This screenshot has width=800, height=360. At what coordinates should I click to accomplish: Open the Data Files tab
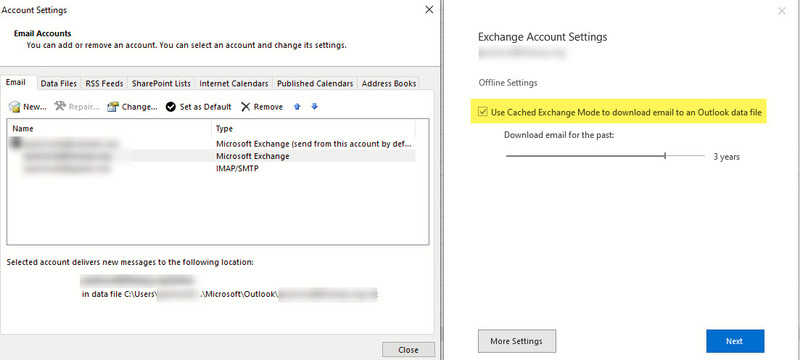59,83
